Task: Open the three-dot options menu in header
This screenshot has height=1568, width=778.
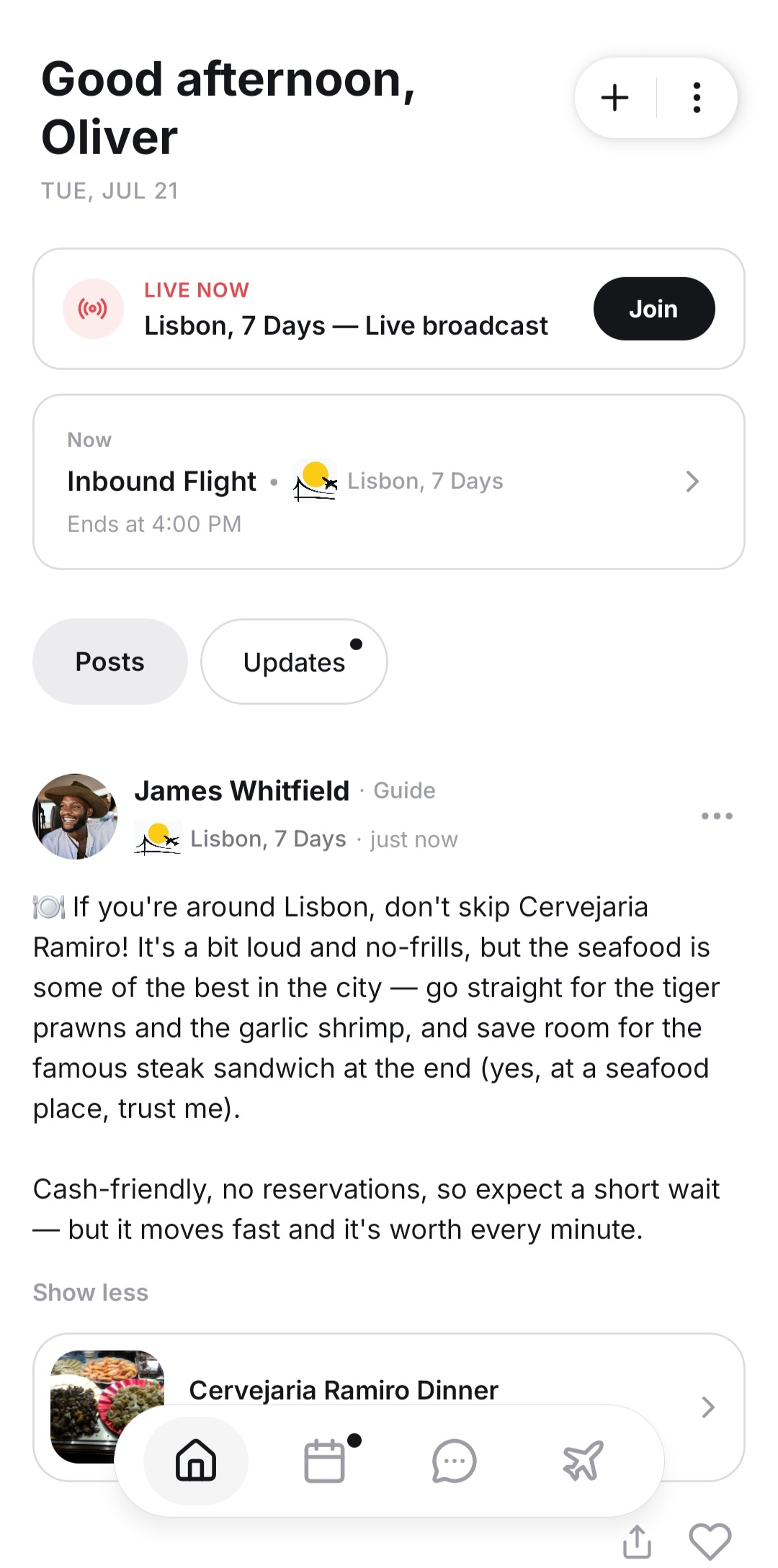Action: 697,98
